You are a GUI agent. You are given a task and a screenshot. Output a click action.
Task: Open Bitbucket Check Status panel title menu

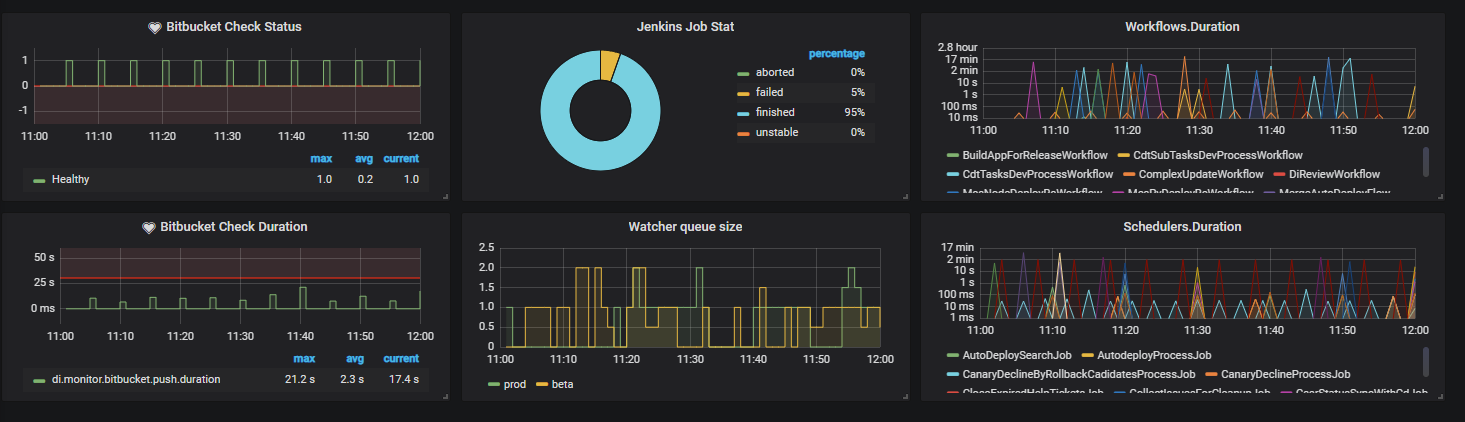point(234,27)
